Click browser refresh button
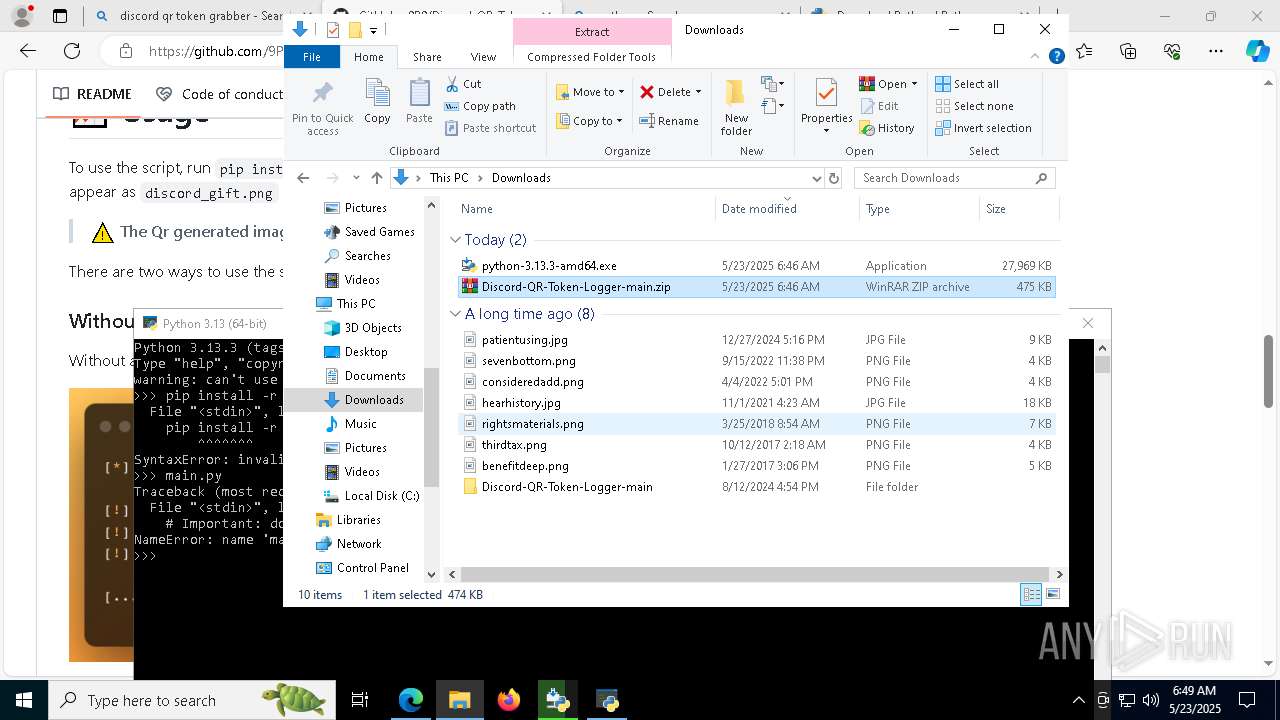 click(72, 51)
